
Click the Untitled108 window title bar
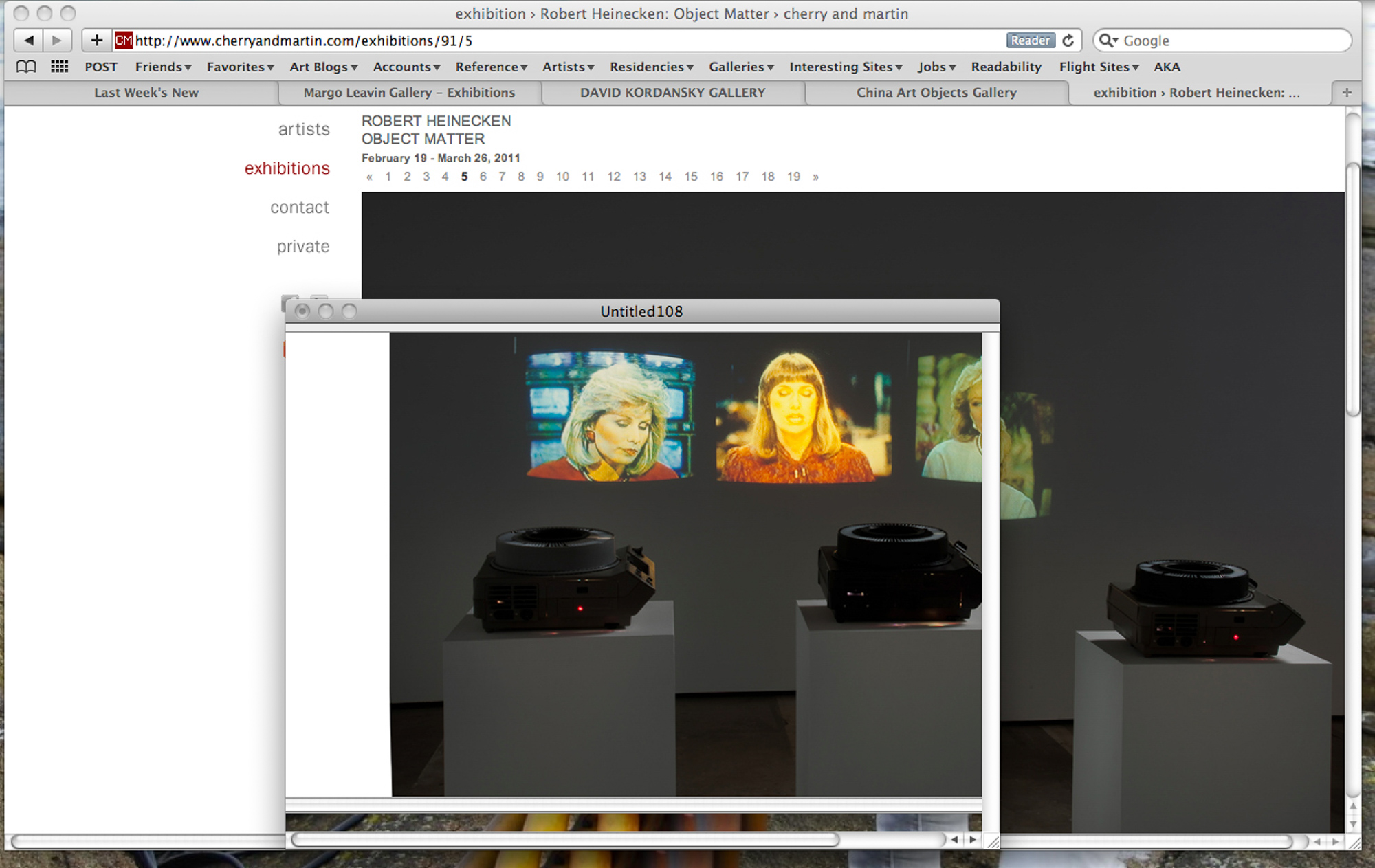(x=642, y=311)
